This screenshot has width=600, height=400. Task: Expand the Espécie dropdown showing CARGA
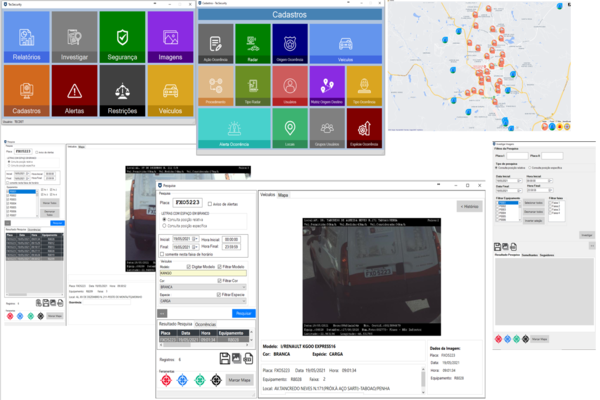(208, 298)
